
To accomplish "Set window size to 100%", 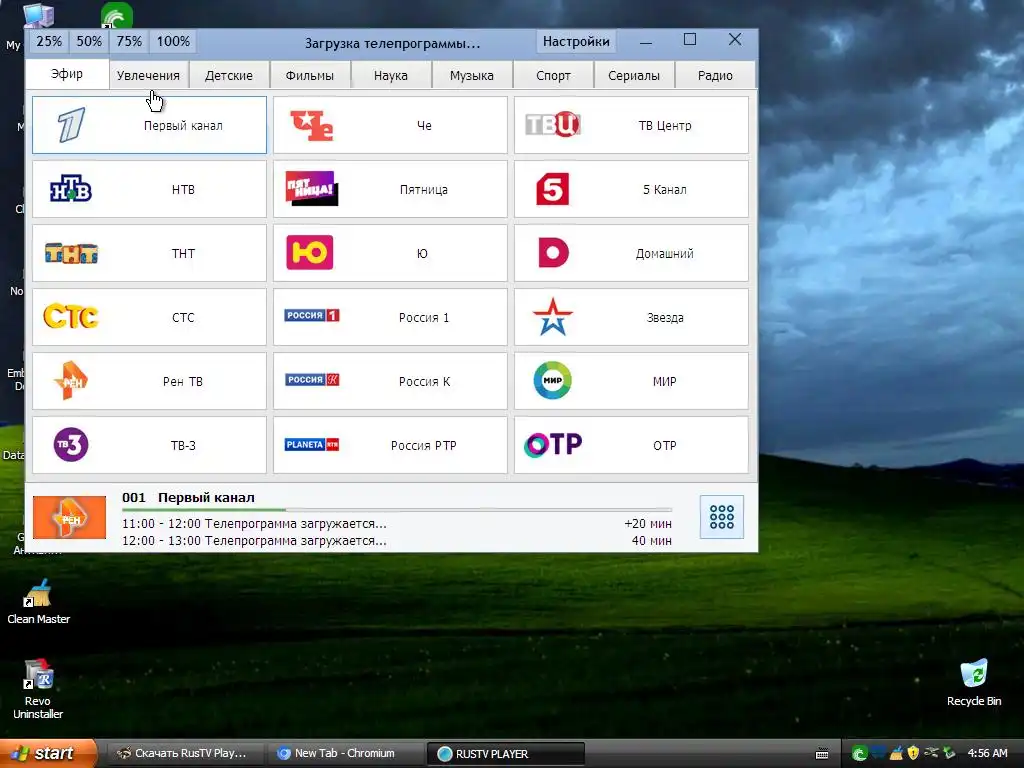I will 173,41.
